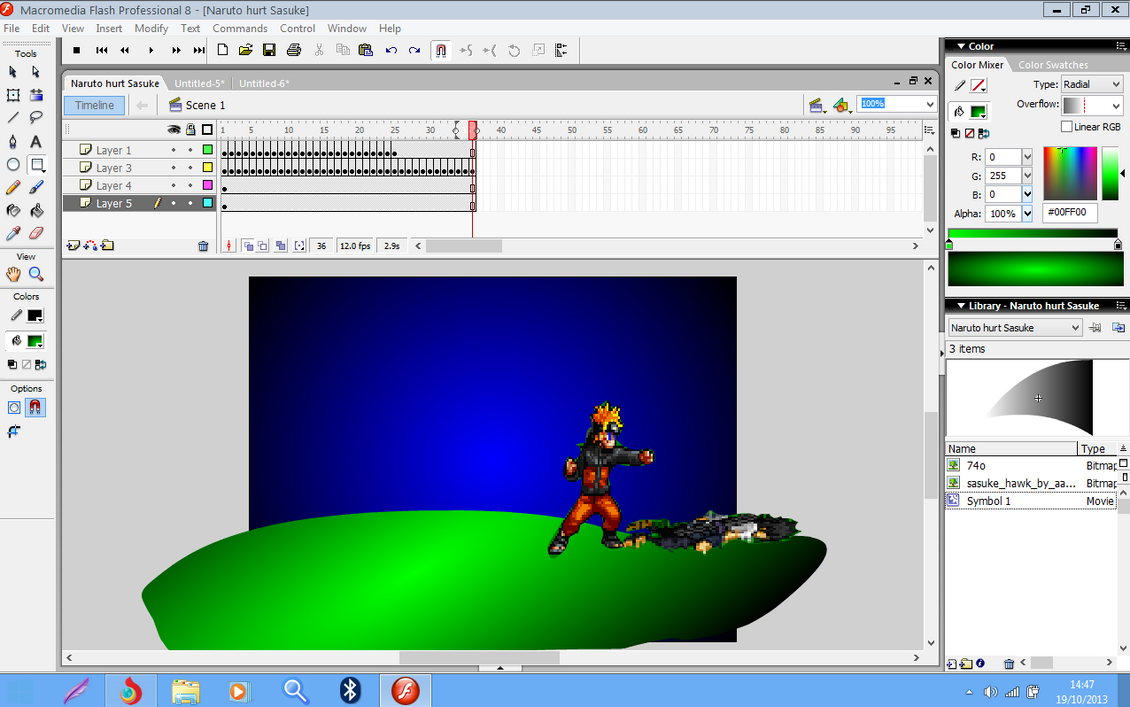The image size is (1130, 707).
Task: Delete layer using the trash icon
Action: point(203,246)
